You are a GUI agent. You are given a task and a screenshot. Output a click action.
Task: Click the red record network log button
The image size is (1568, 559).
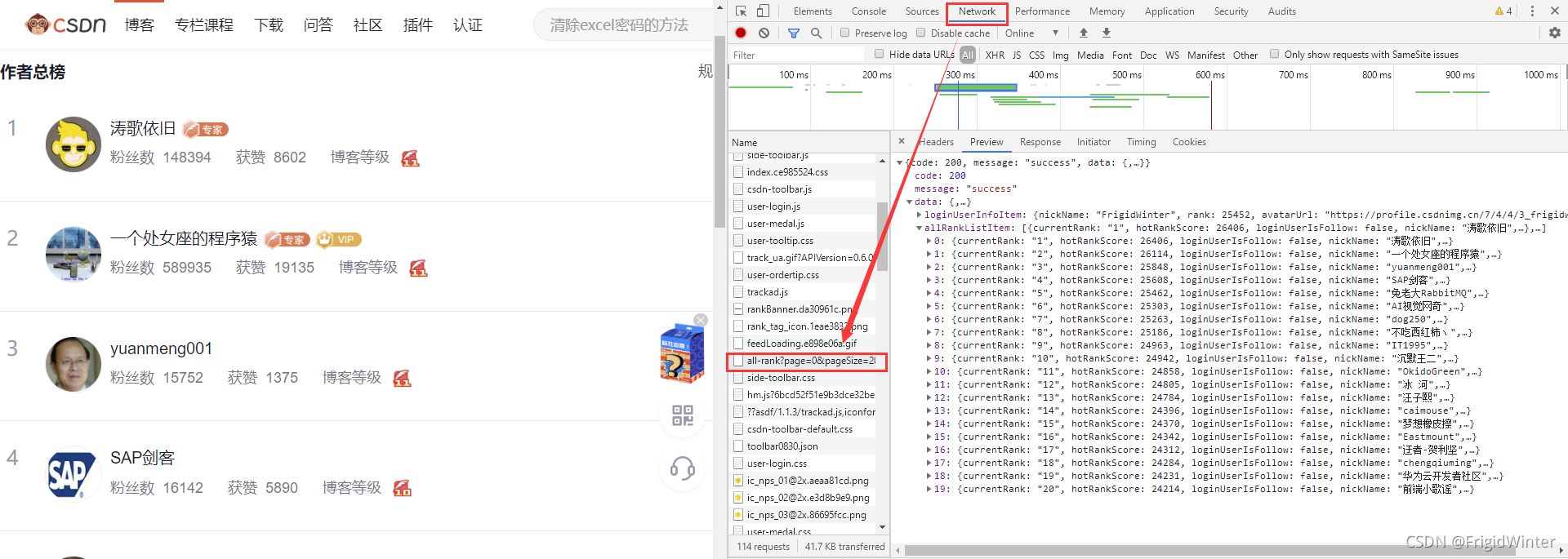click(x=741, y=33)
